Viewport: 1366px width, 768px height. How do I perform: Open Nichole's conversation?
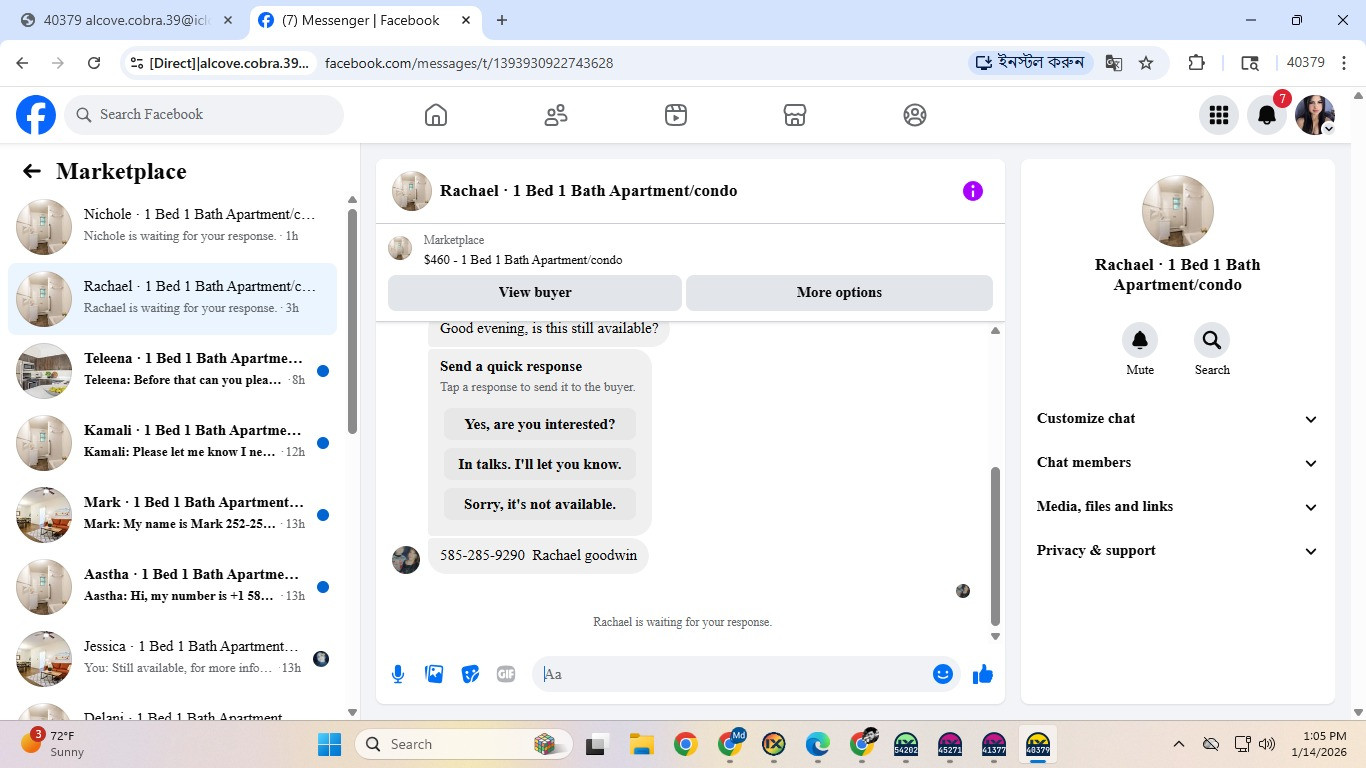tap(172, 226)
